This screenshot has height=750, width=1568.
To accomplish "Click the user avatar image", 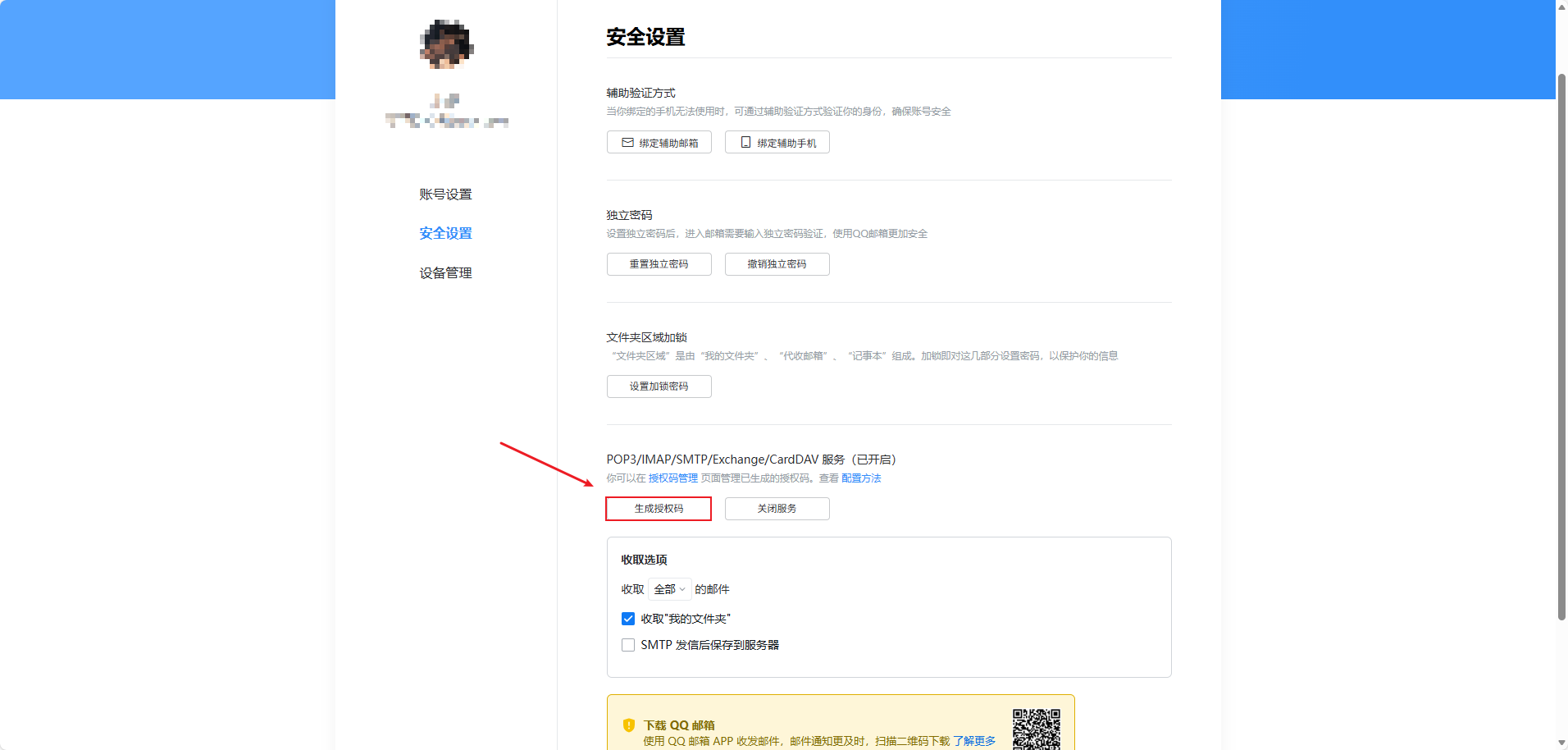I will point(445,43).
